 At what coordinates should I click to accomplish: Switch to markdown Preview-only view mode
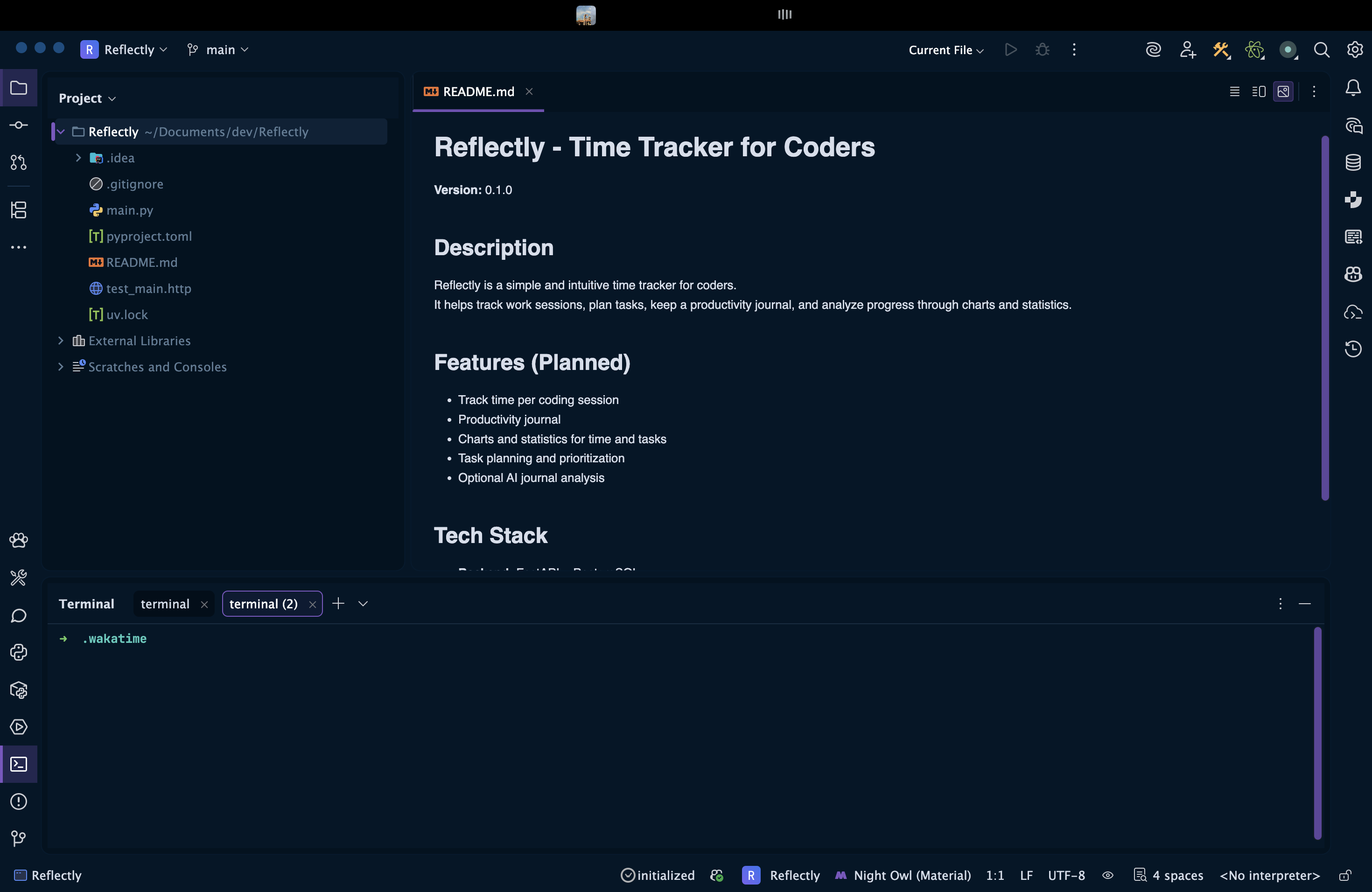(x=1283, y=91)
